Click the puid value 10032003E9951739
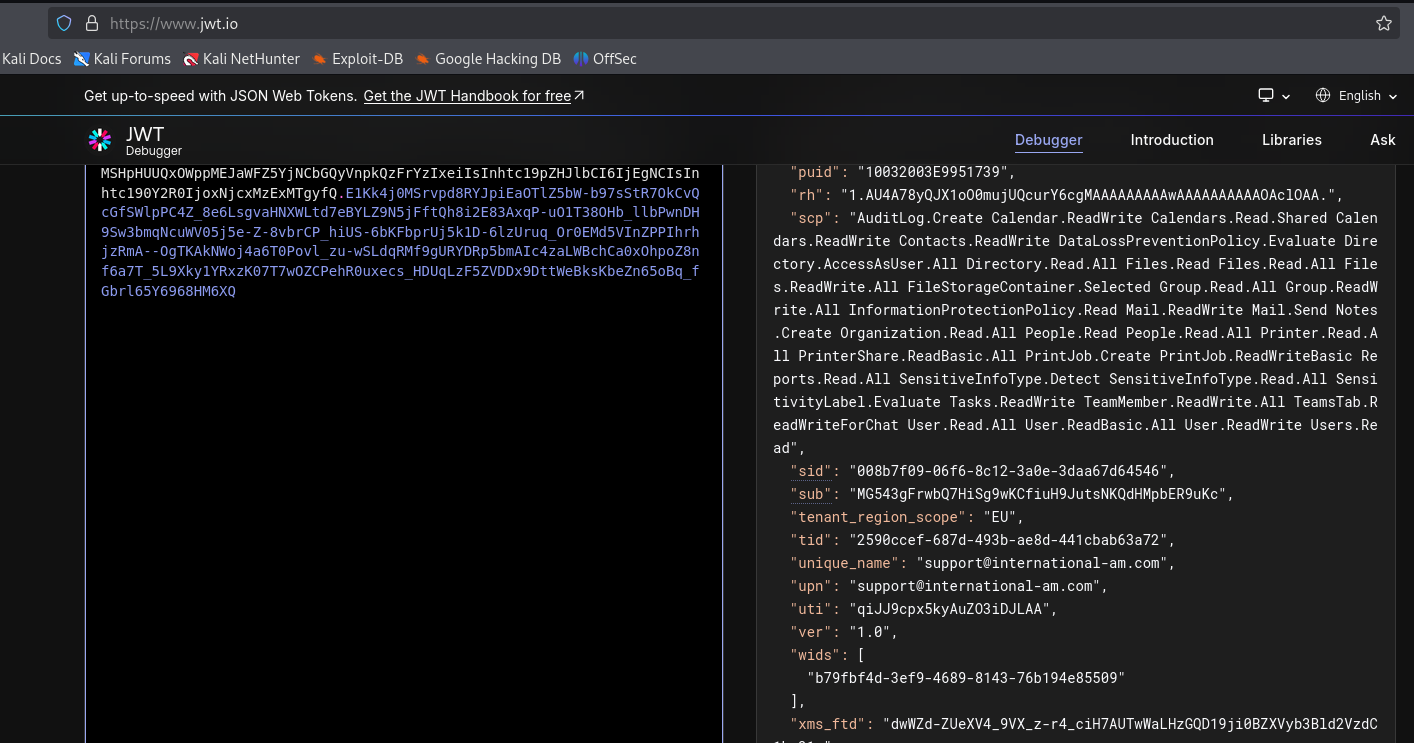Viewport: 1414px width, 743px height. click(x=932, y=172)
